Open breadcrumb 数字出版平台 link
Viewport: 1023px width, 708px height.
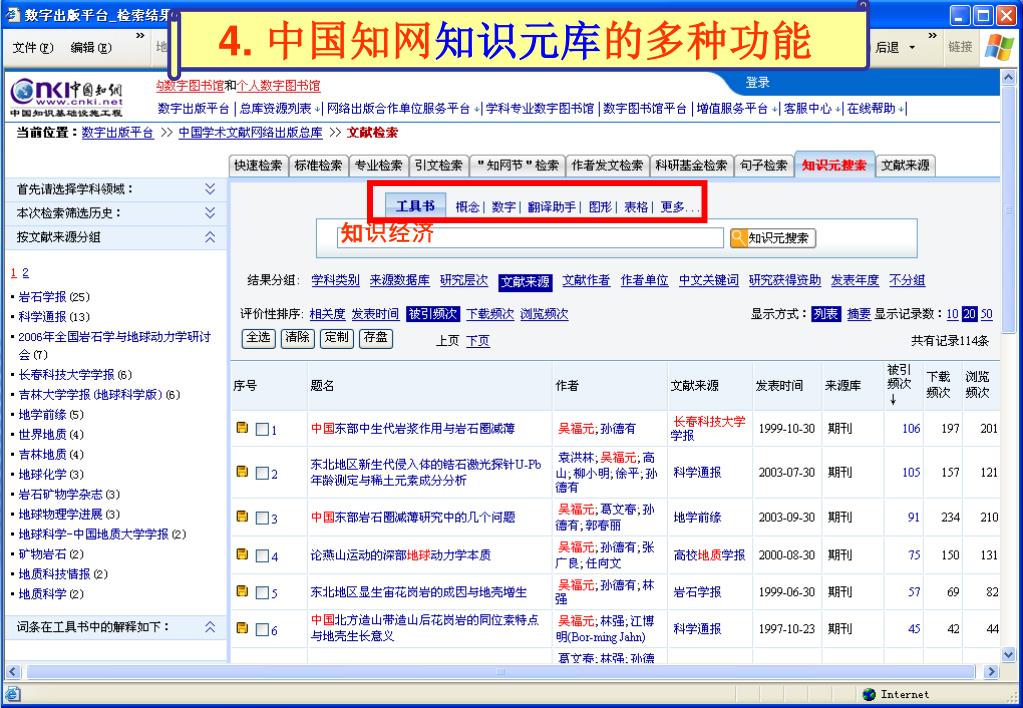117,132
